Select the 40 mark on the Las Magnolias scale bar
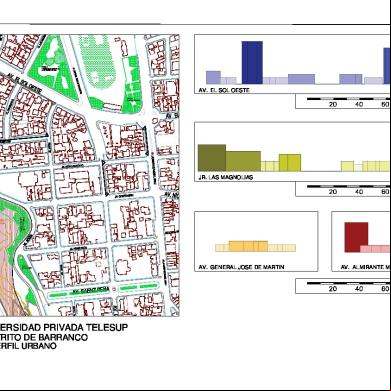This screenshot has height=391, width=391. 359,192
